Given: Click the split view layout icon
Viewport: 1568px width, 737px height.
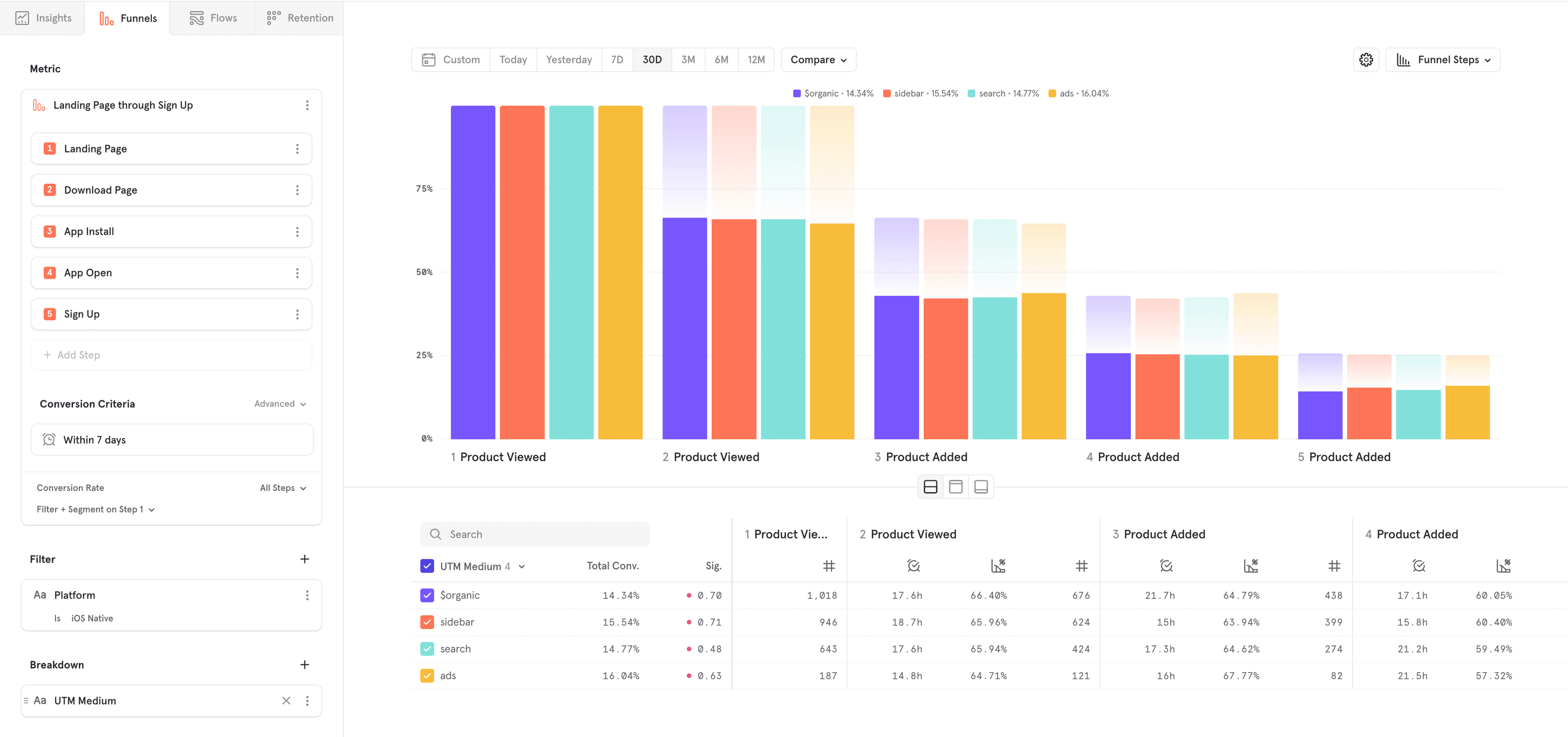Looking at the screenshot, I should (x=930, y=486).
